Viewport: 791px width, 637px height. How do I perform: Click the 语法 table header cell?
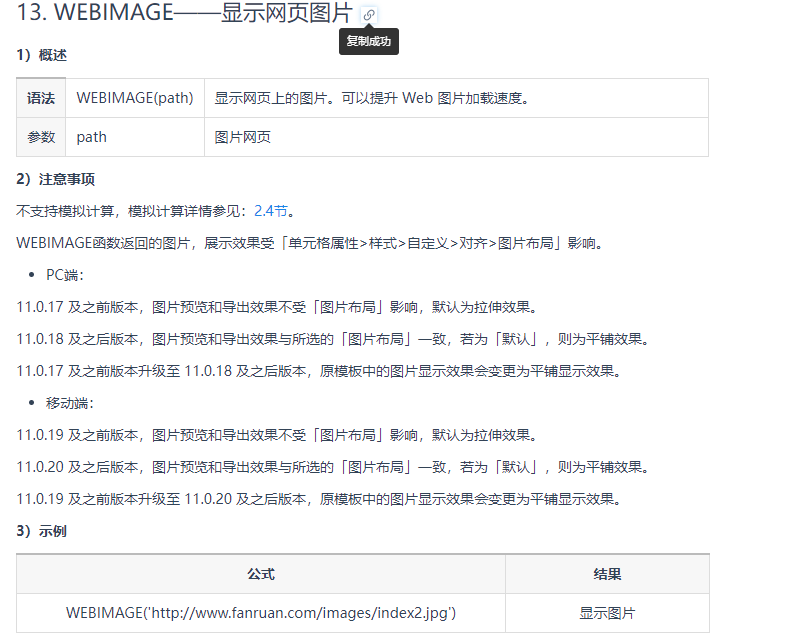(x=41, y=98)
